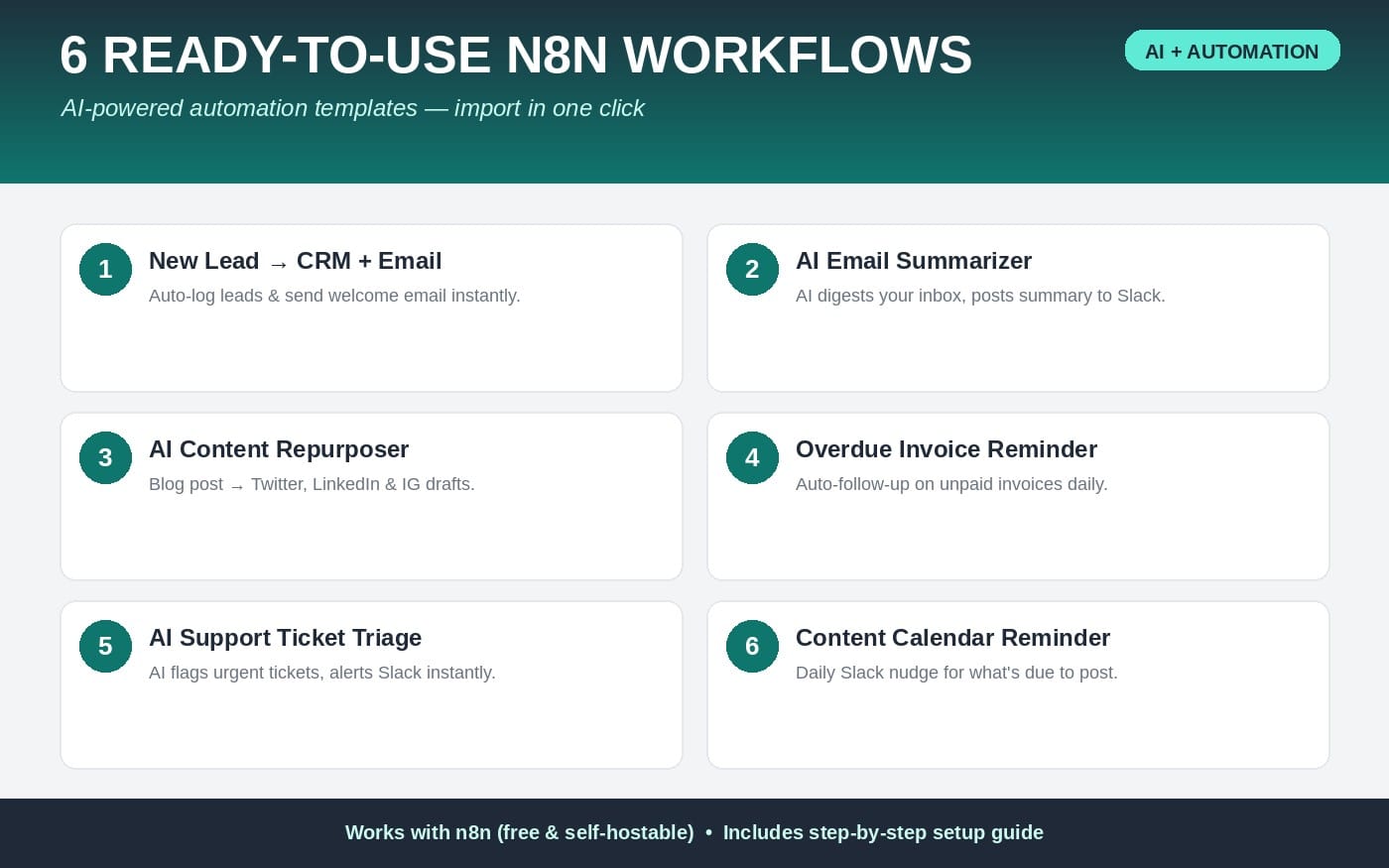1389x868 pixels.
Task: Click 'Auto-follow-up on unpaid invoices daily.'
Action: [x=951, y=484]
